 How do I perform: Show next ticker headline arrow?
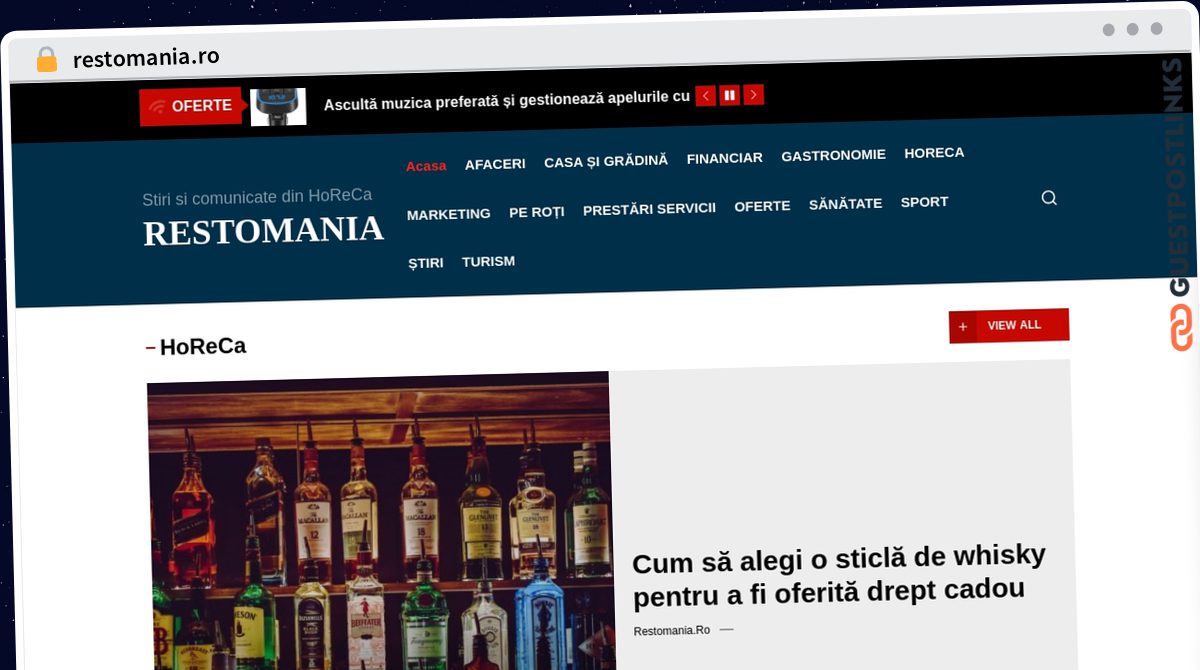(754, 95)
